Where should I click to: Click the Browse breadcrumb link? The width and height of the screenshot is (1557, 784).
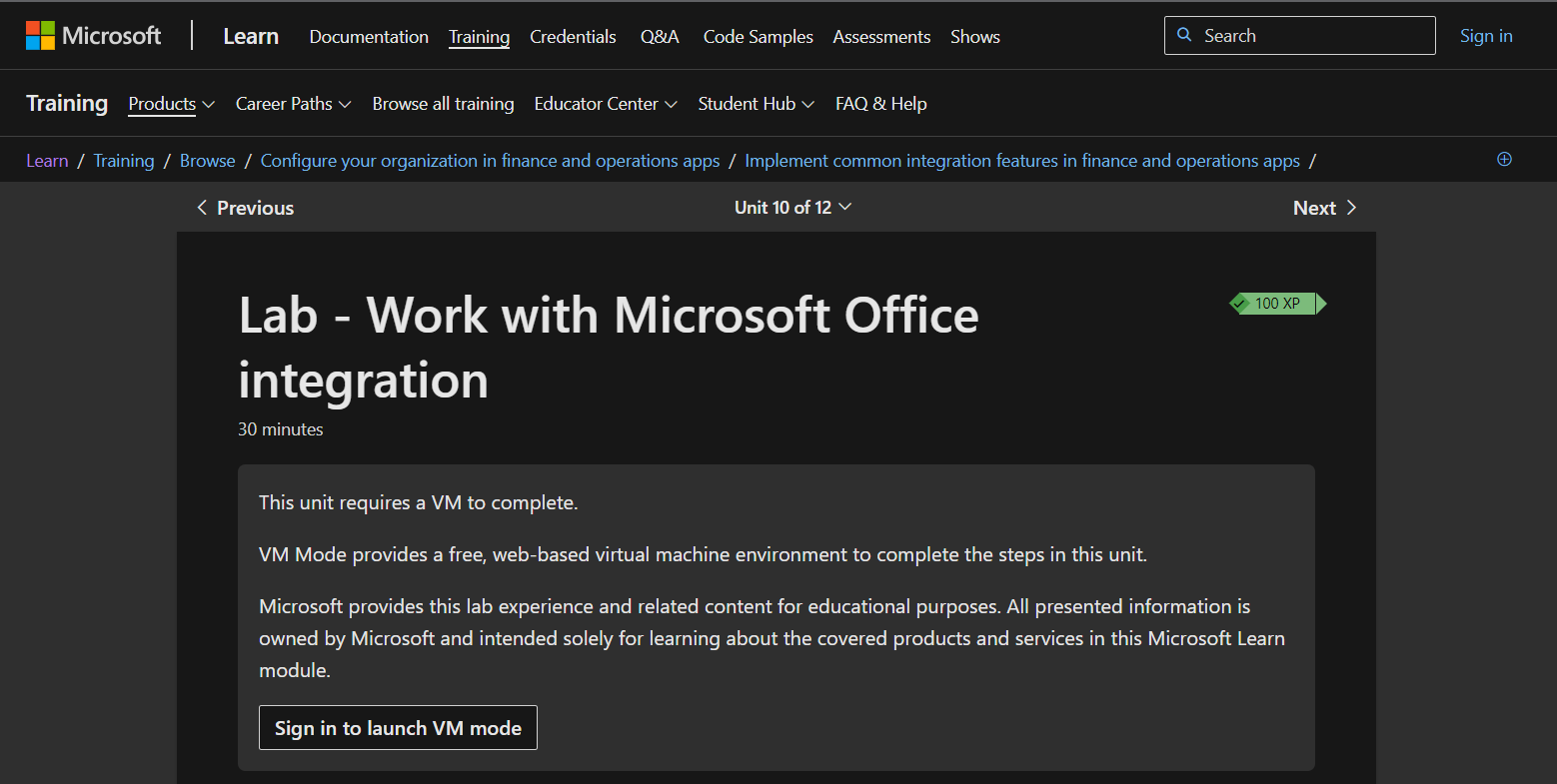tap(208, 161)
